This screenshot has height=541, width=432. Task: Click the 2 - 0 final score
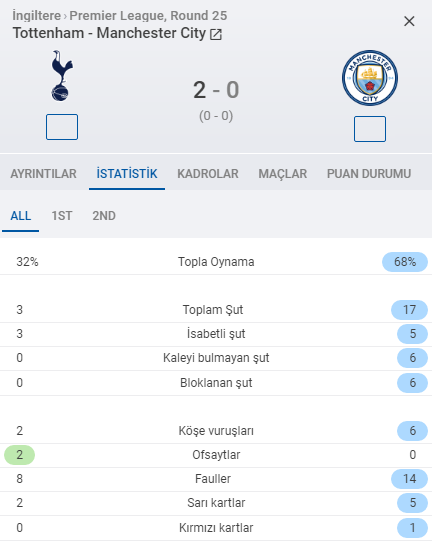tap(216, 90)
